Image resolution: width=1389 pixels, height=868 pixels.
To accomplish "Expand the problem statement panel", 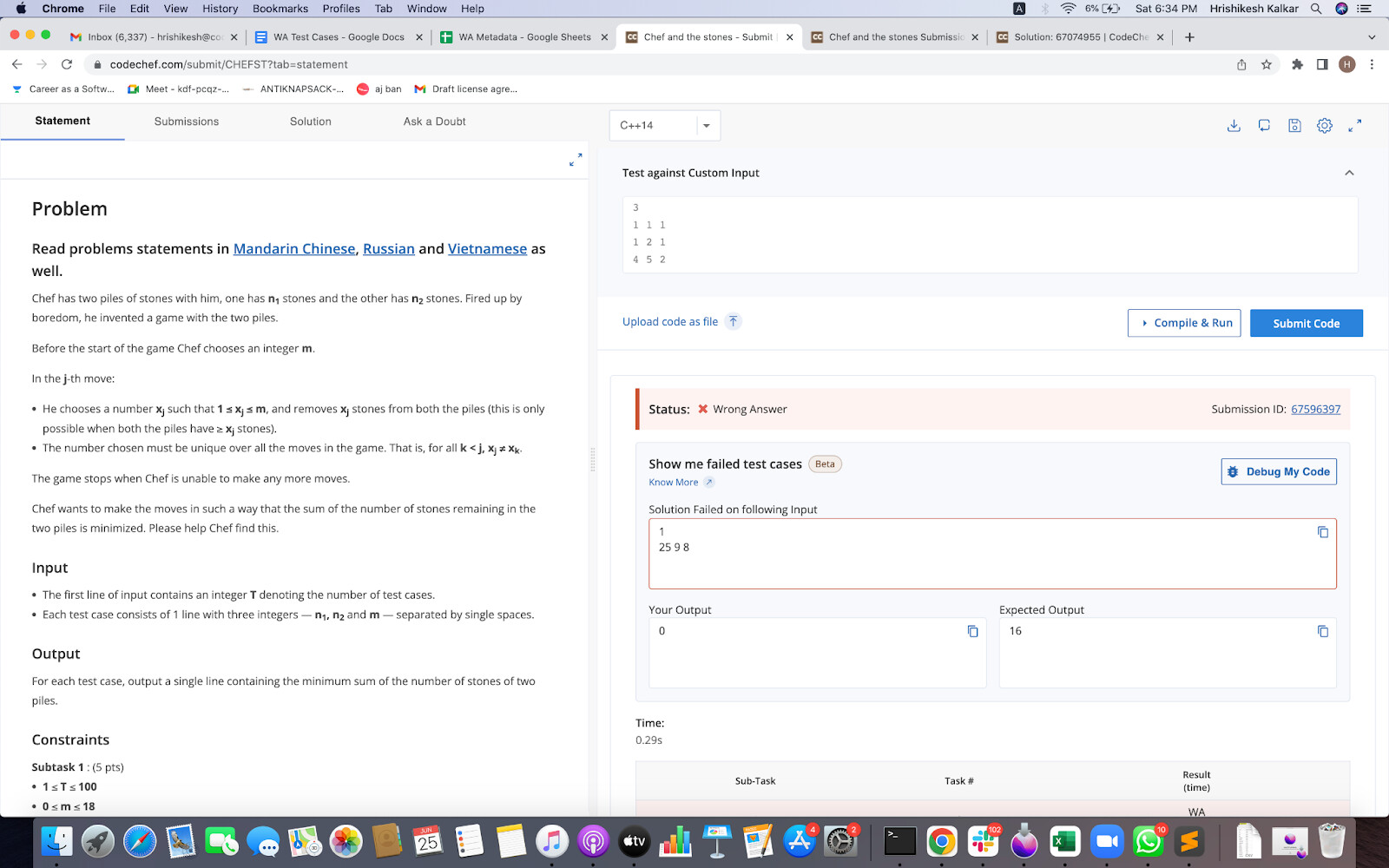I will click(576, 160).
